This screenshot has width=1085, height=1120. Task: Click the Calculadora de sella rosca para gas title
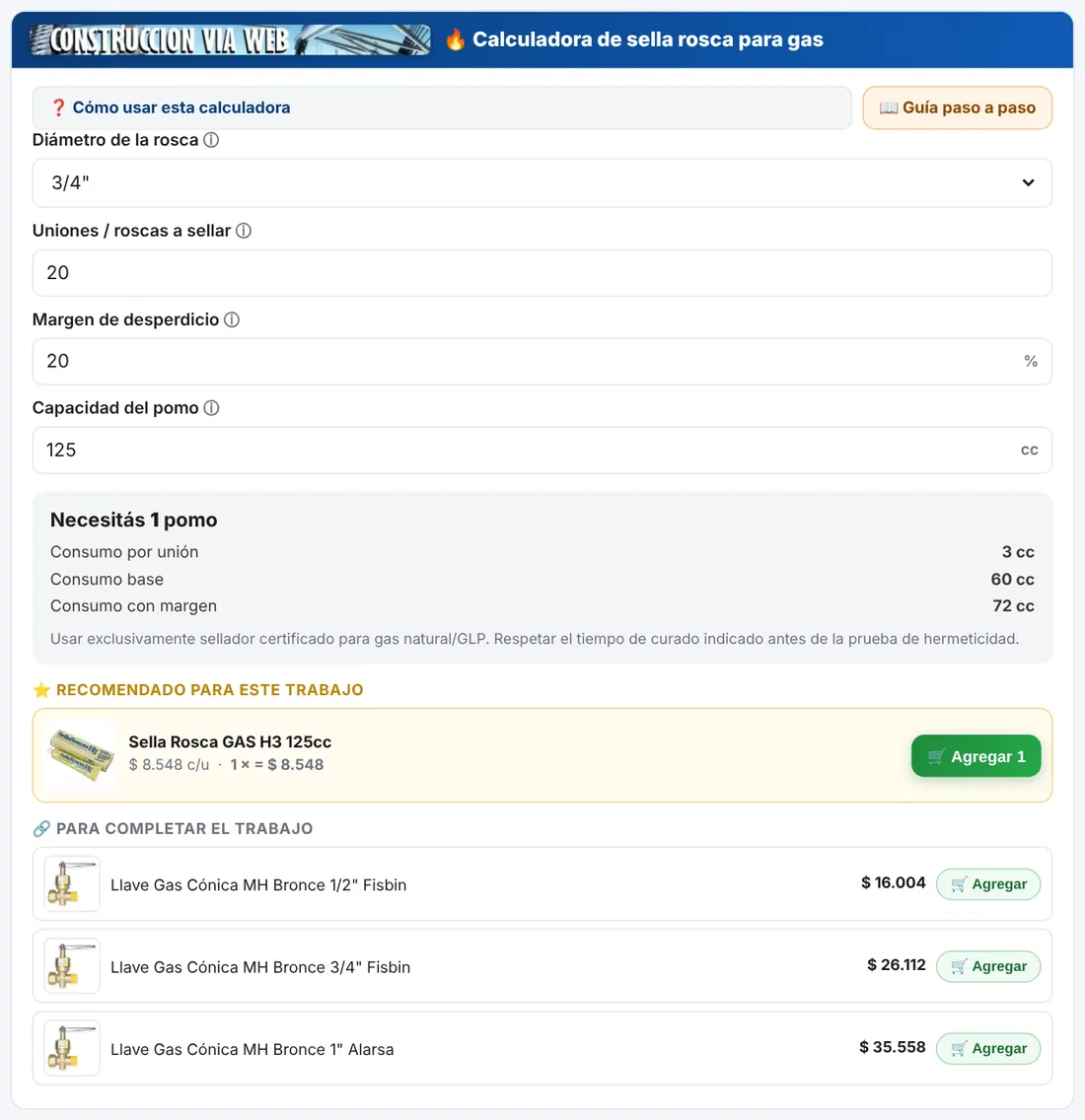pyautogui.click(x=648, y=39)
